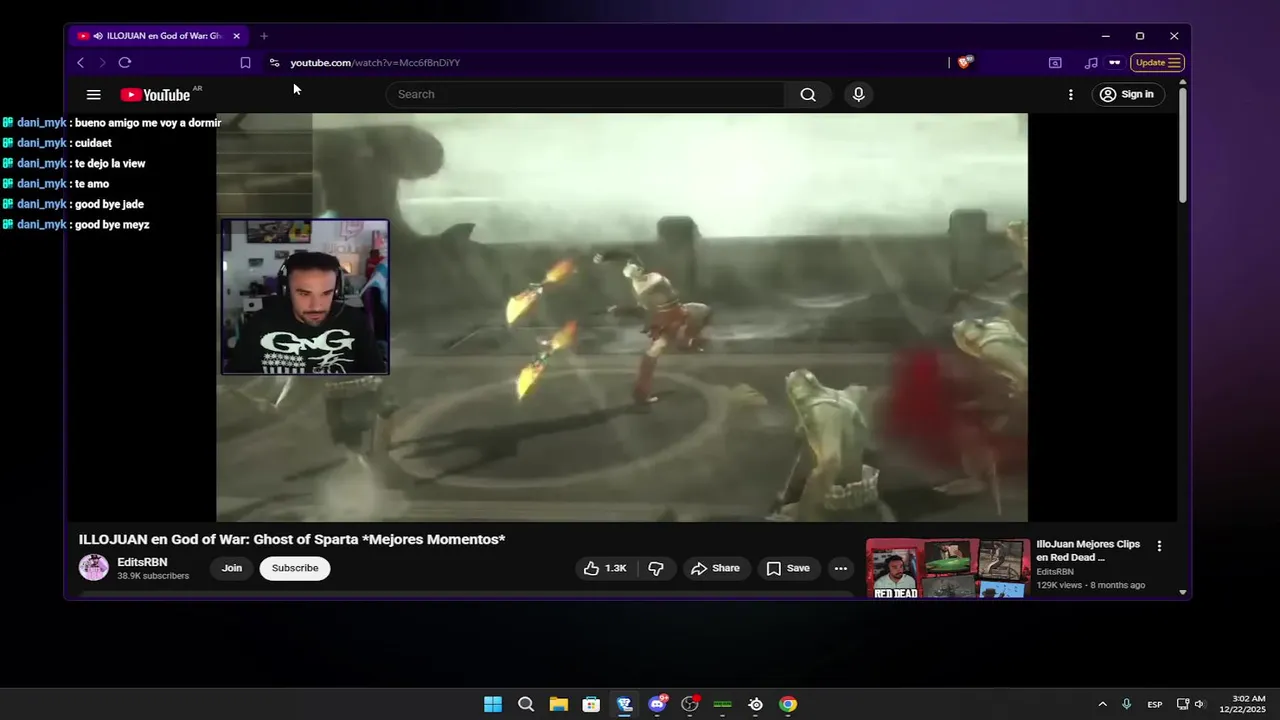This screenshot has width=1280, height=720.
Task: Click the webcam overlay of the streamer
Action: (305, 297)
